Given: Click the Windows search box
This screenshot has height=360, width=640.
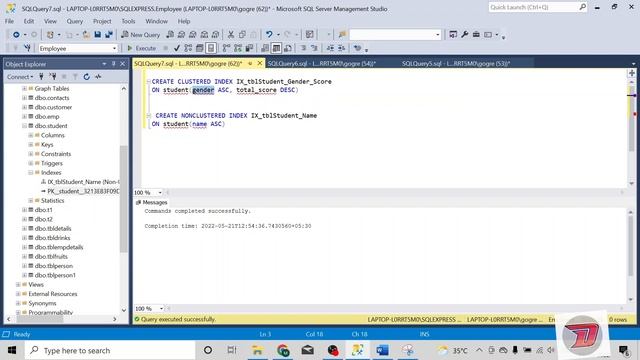Looking at the screenshot, I should tap(110, 350).
